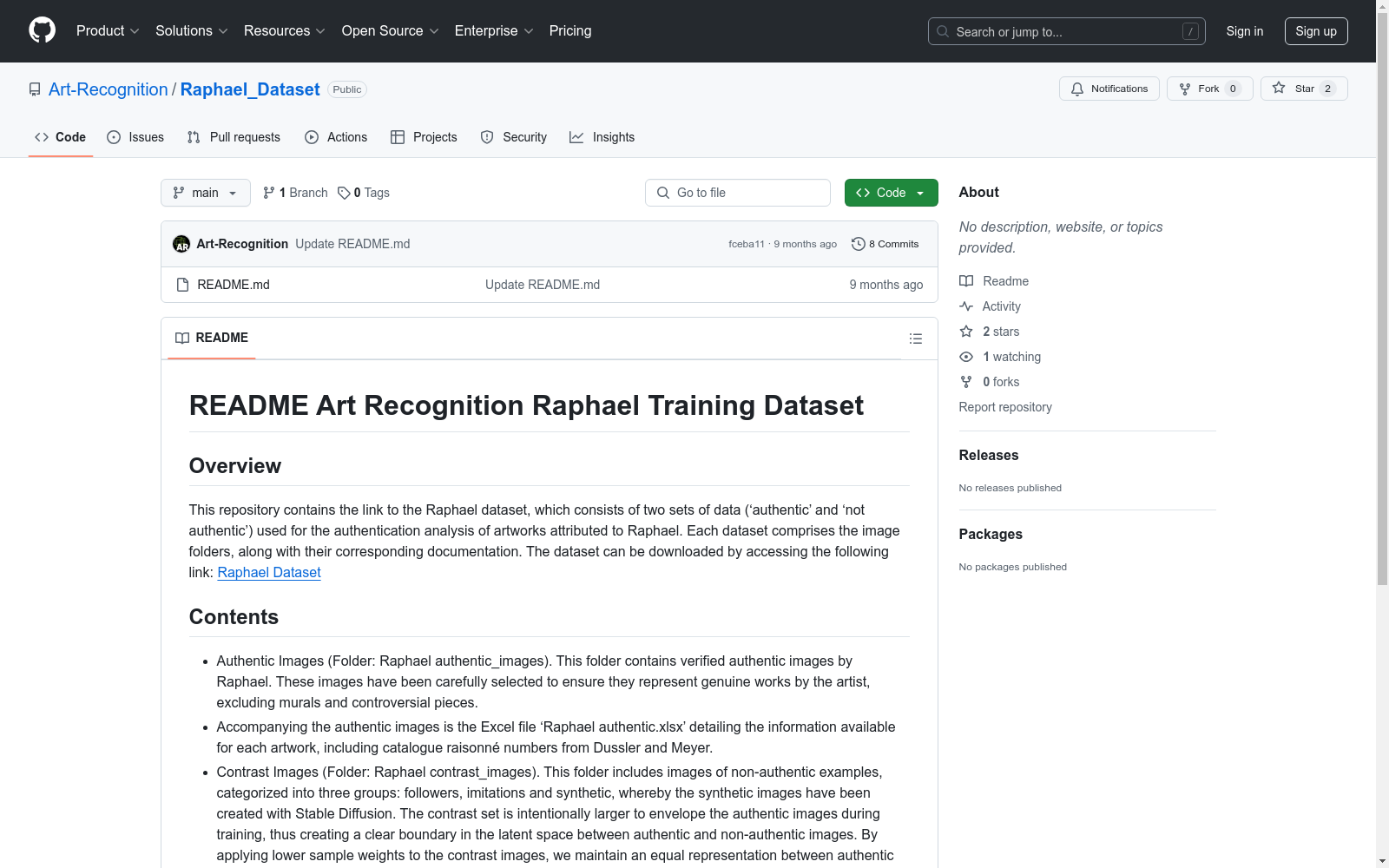Click the fork icon beside 0 forks
The height and width of the screenshot is (868, 1389).
(966, 382)
